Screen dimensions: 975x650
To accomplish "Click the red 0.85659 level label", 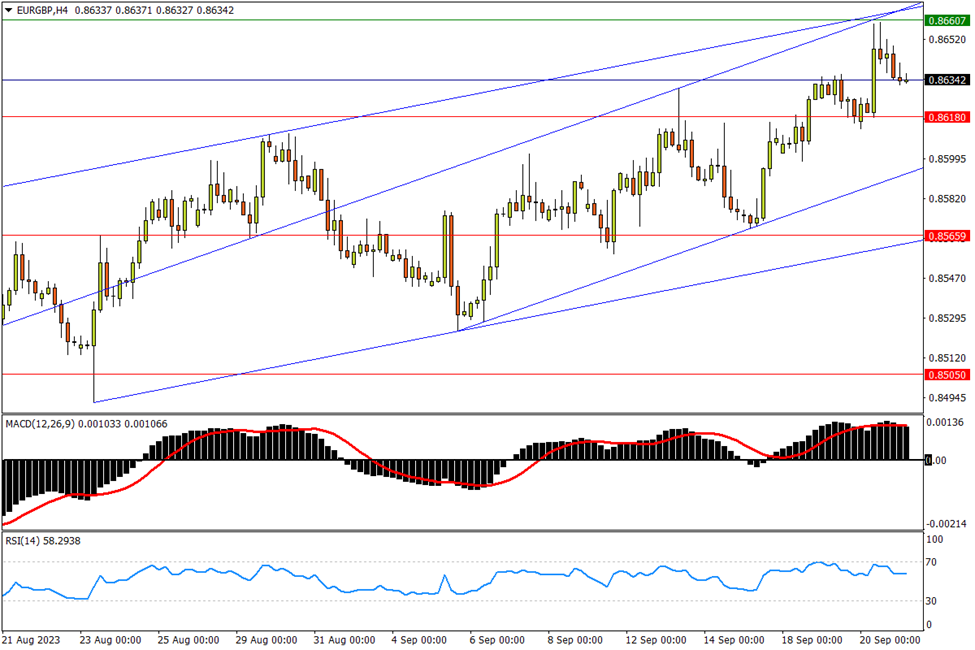I will (946, 236).
